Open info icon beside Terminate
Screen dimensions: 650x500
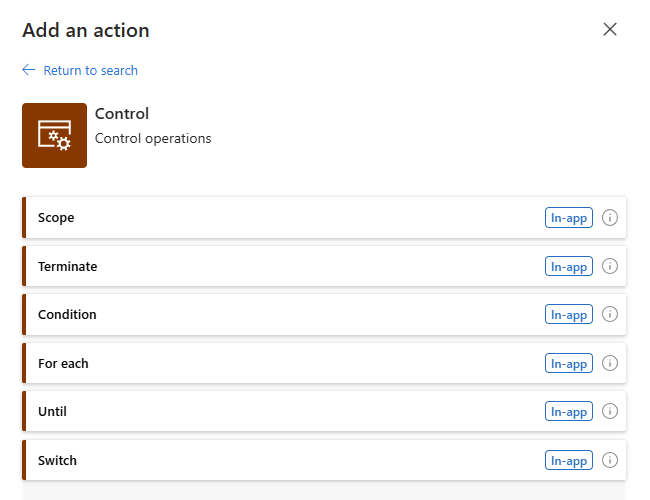point(609,266)
